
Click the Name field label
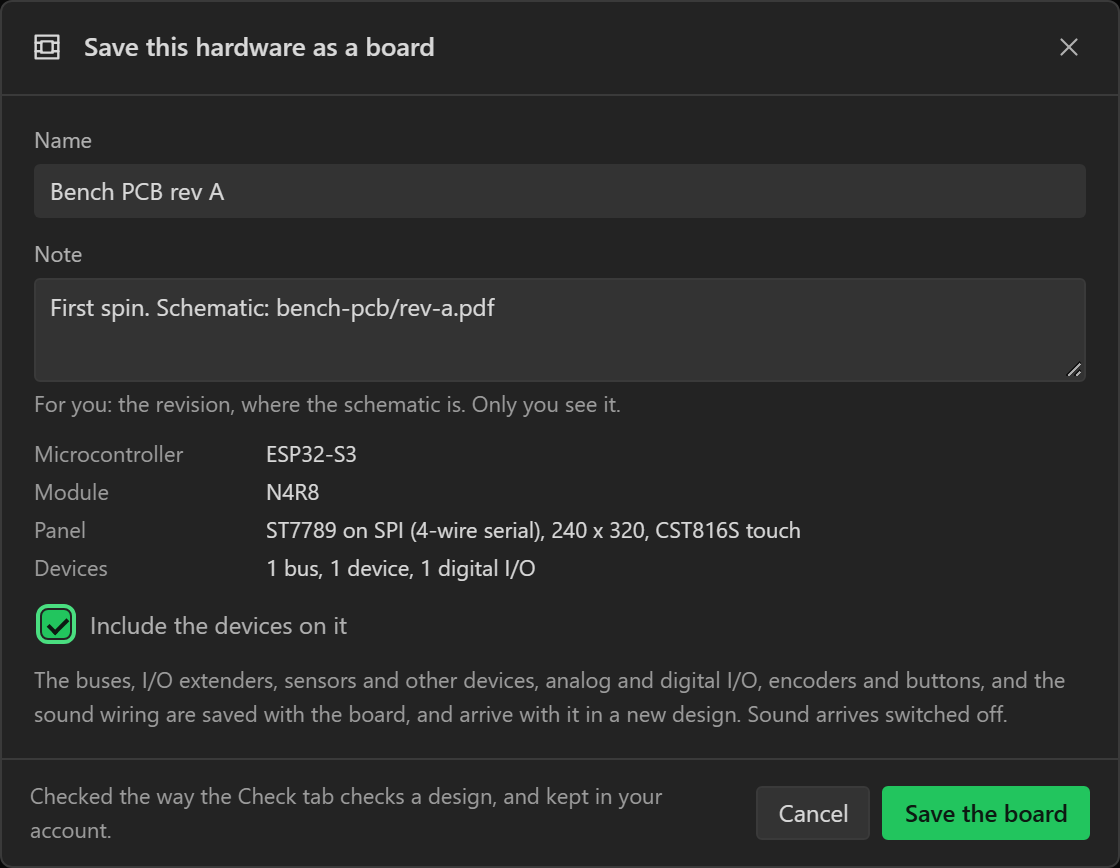[63, 140]
